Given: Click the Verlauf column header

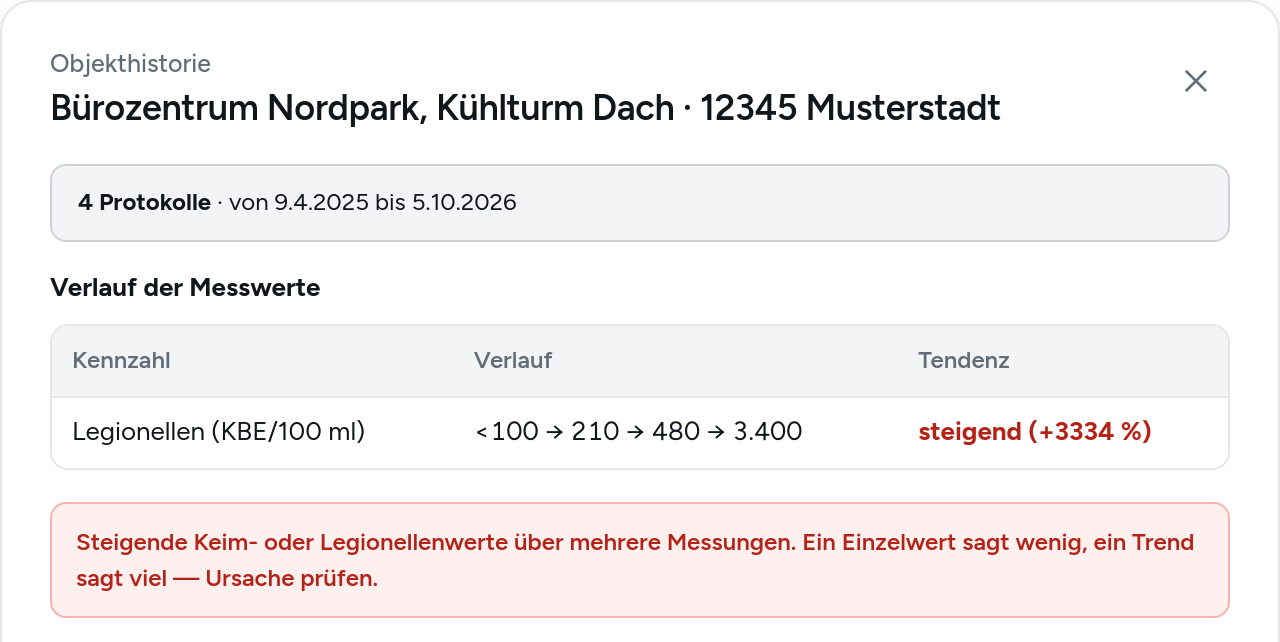Looking at the screenshot, I should click(513, 361).
